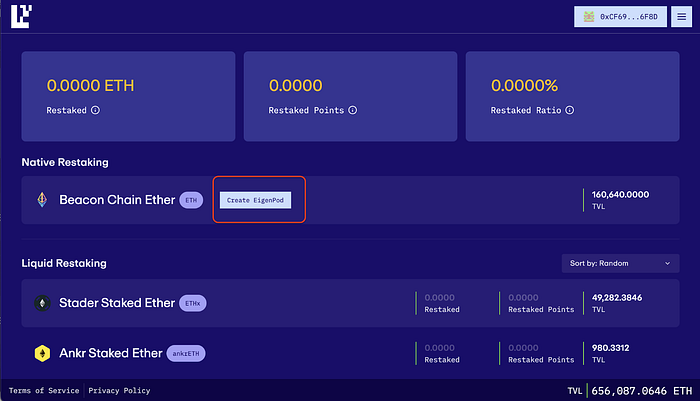Open the Privacy Policy link
The image size is (700, 401).
[x=121, y=391]
